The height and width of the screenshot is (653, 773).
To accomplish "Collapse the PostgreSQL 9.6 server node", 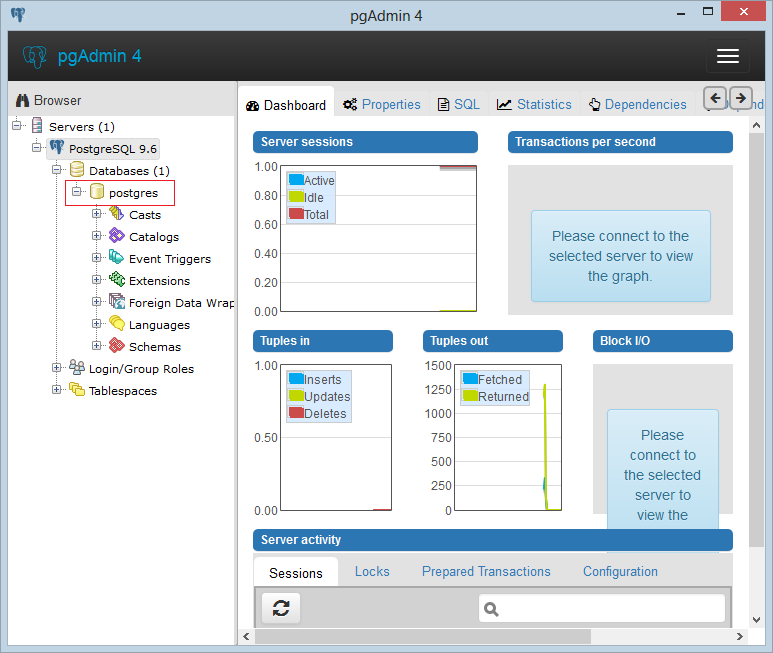I will 36,147.
